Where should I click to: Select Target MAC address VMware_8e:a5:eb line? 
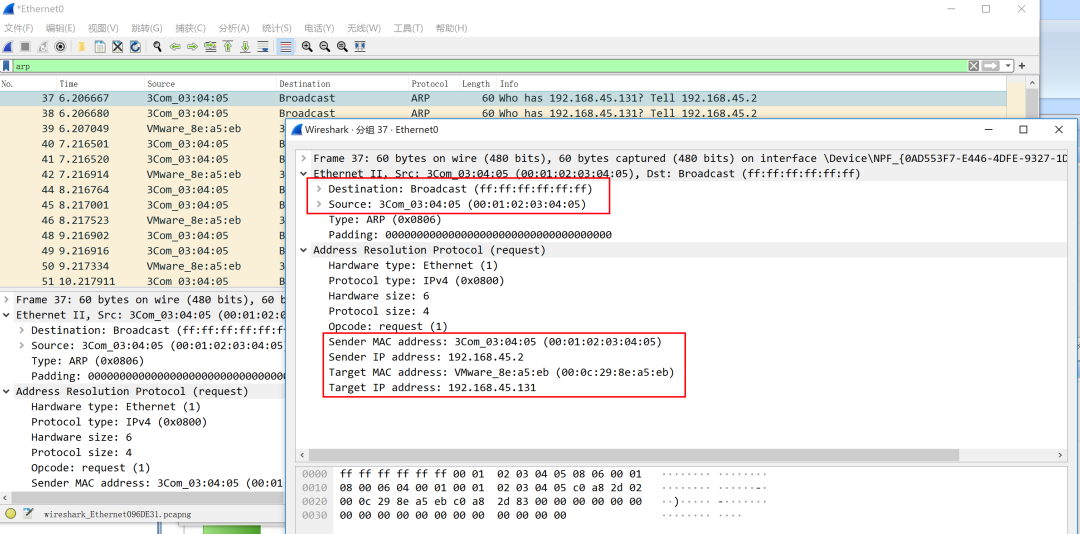click(x=501, y=372)
